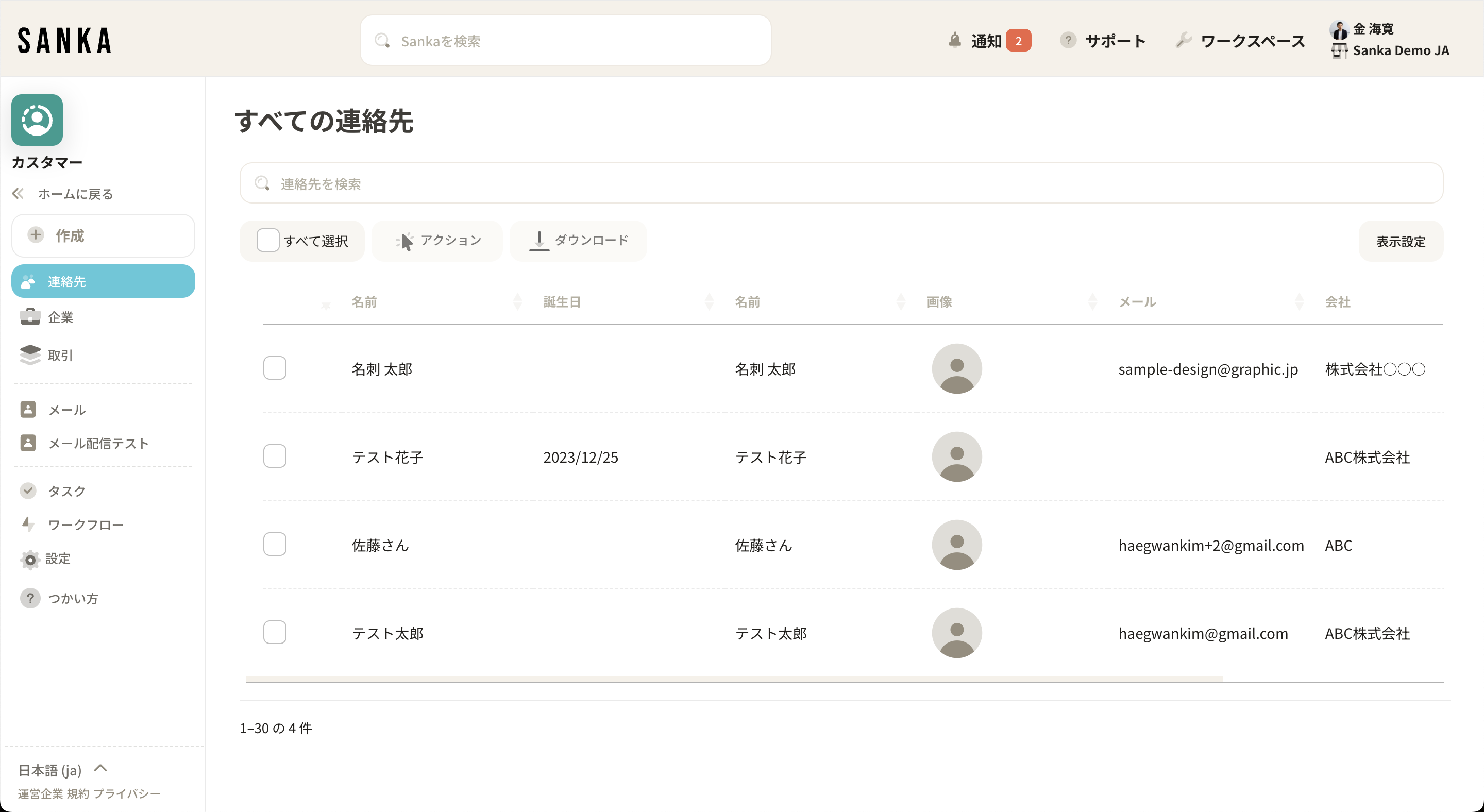
Task: Click the horizontal table scrollbar
Action: [733, 680]
